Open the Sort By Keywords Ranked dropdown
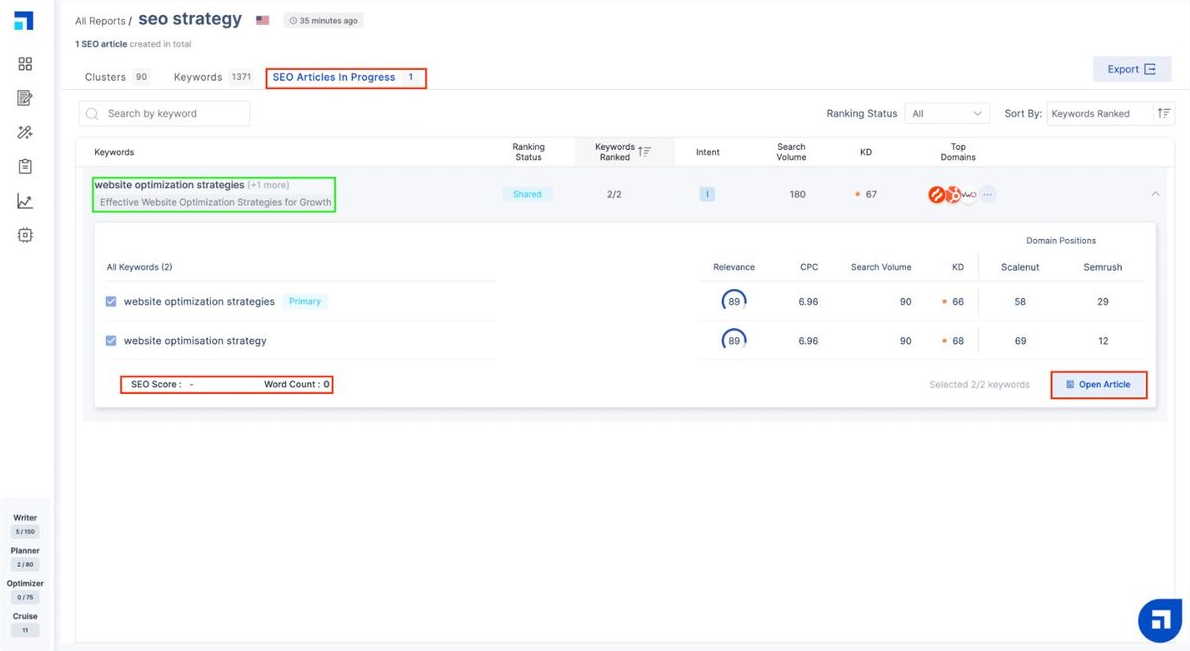 coord(1100,113)
